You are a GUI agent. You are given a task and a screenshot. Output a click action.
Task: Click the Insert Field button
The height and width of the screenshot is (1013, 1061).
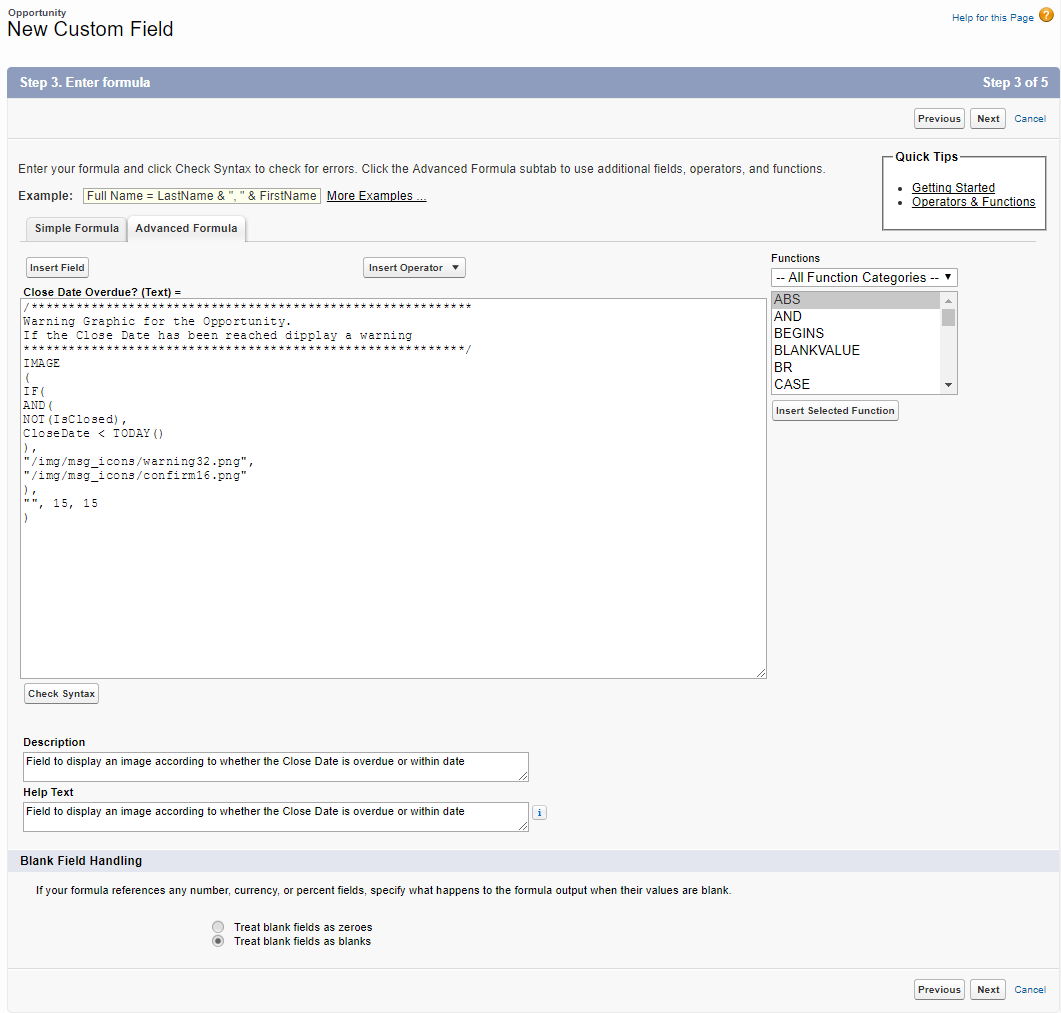57,268
